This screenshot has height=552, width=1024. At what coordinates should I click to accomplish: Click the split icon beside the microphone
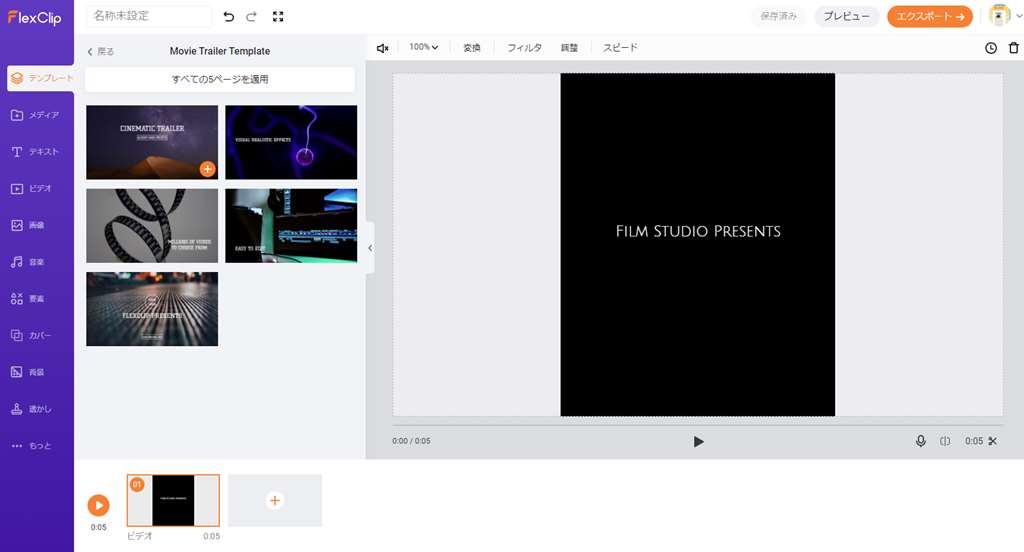click(x=945, y=441)
